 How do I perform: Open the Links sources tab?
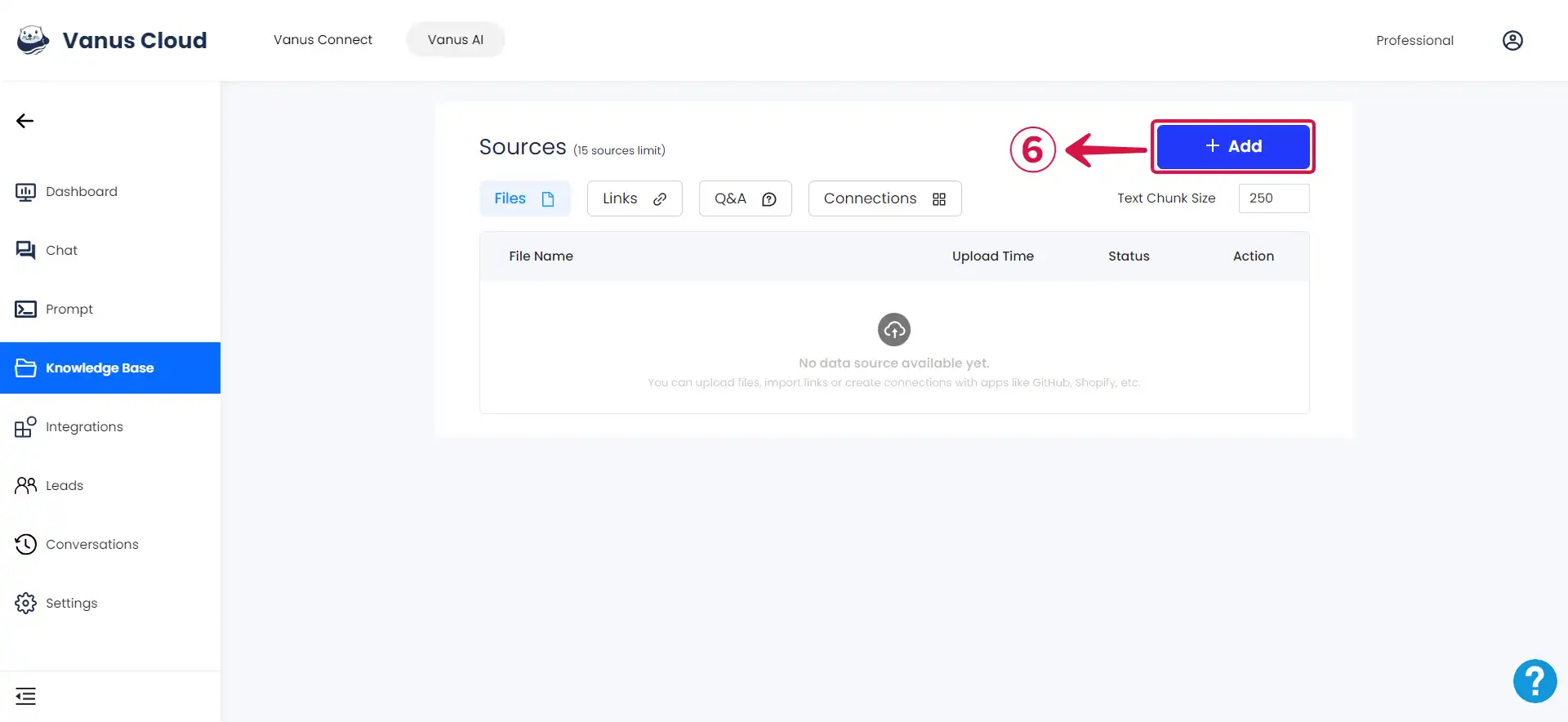point(635,198)
